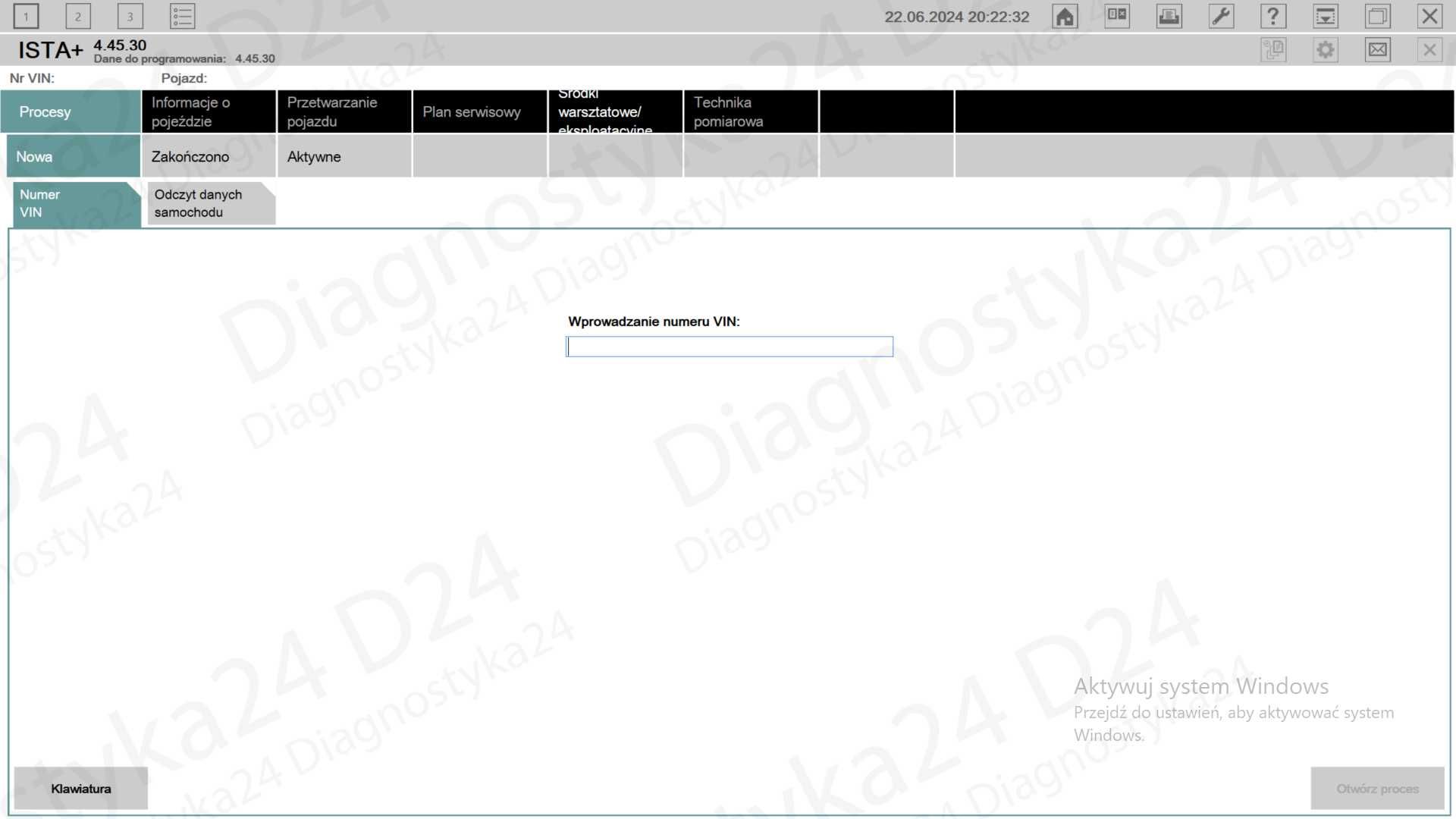Click the window restore icon

click(x=1378, y=16)
